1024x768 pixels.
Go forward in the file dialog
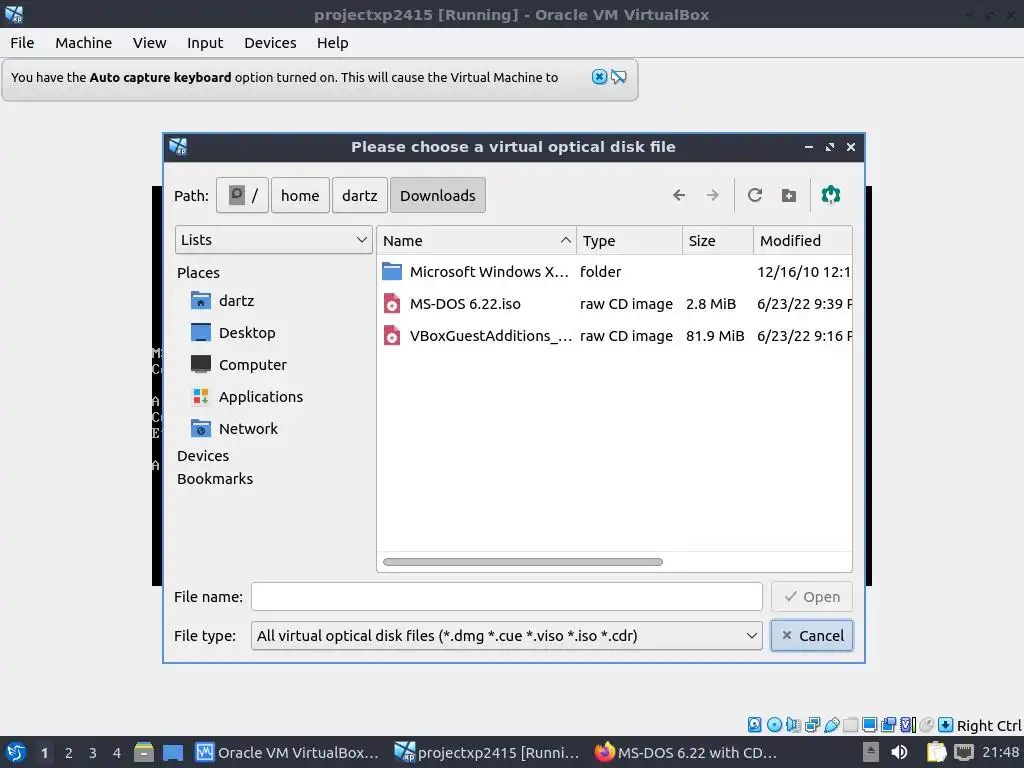tap(712, 195)
